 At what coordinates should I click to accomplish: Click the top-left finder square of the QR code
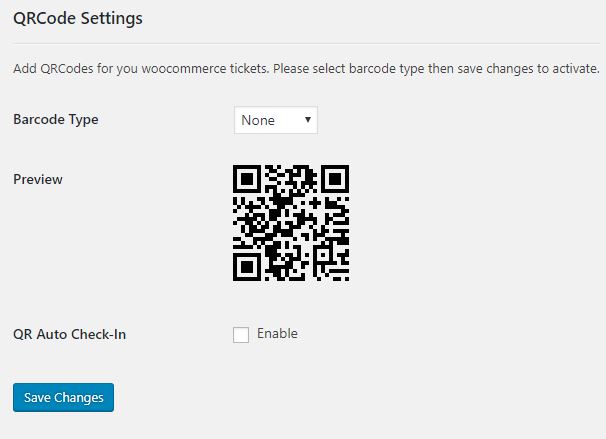(247, 179)
